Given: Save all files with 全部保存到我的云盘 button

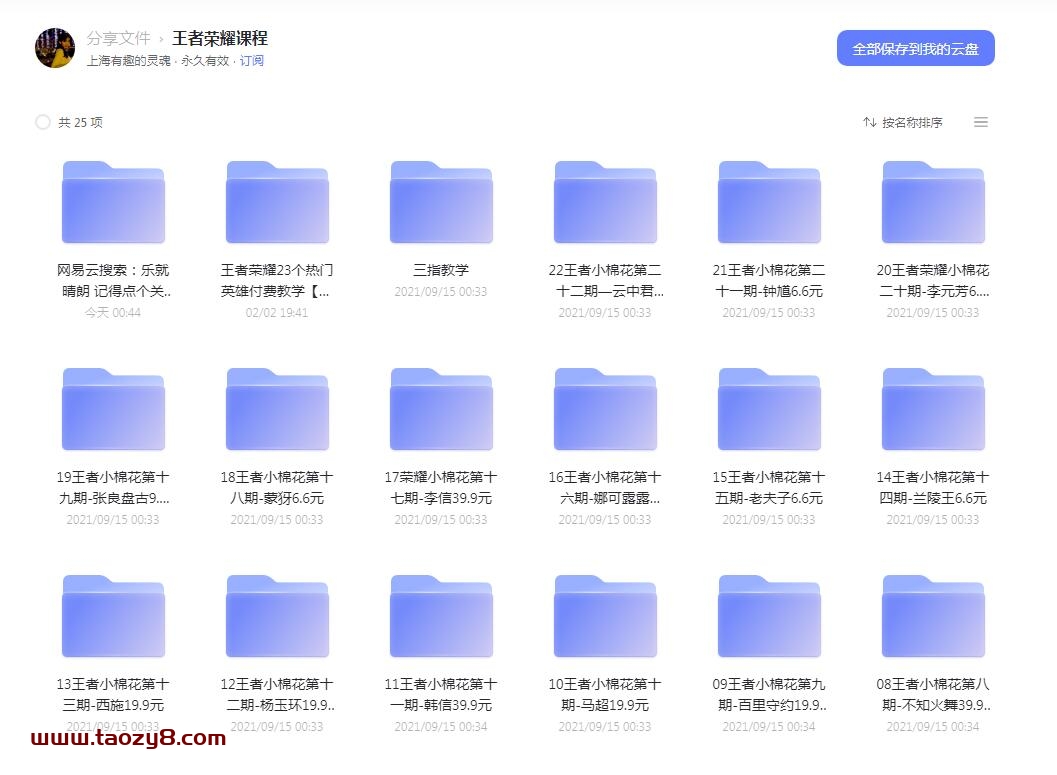Looking at the screenshot, I should point(915,49).
